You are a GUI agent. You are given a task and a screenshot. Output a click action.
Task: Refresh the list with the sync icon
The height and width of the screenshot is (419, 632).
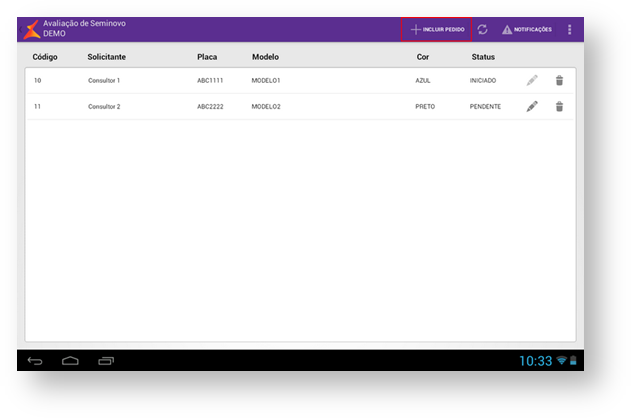(482, 29)
